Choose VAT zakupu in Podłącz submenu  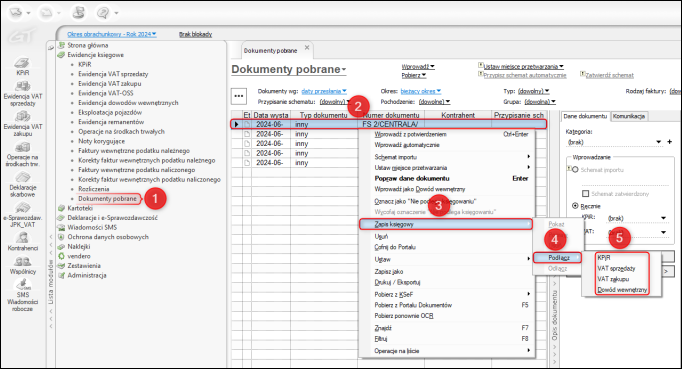(x=613, y=279)
